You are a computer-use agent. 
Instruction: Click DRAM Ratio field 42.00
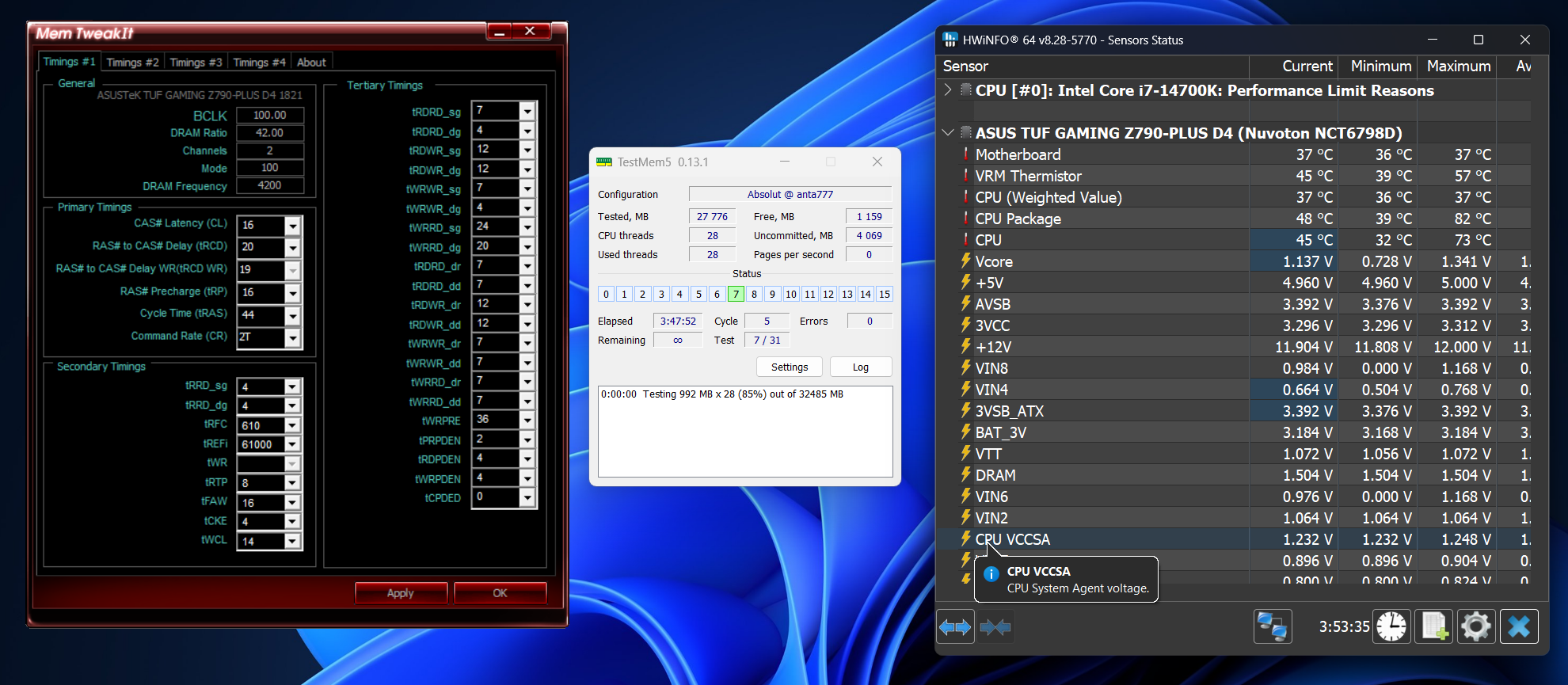(270, 133)
